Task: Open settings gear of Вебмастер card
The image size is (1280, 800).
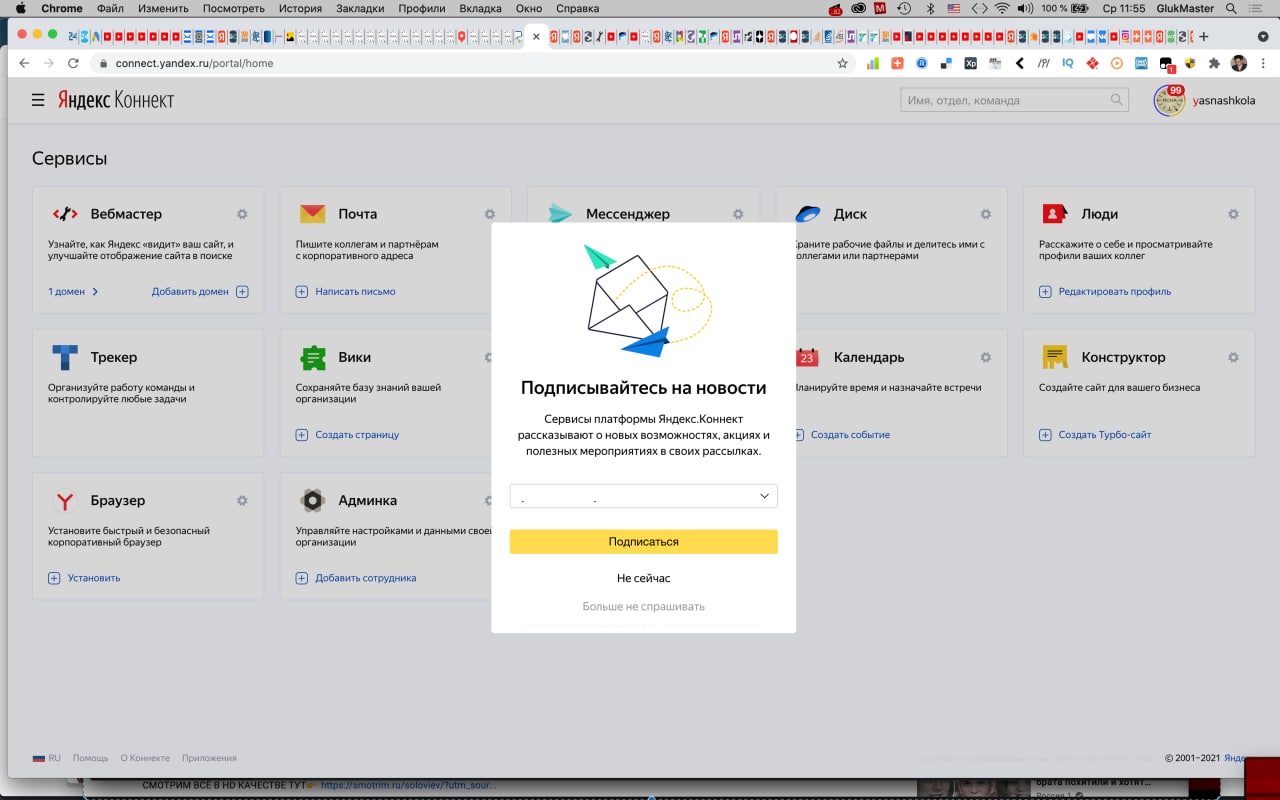Action: pos(242,214)
